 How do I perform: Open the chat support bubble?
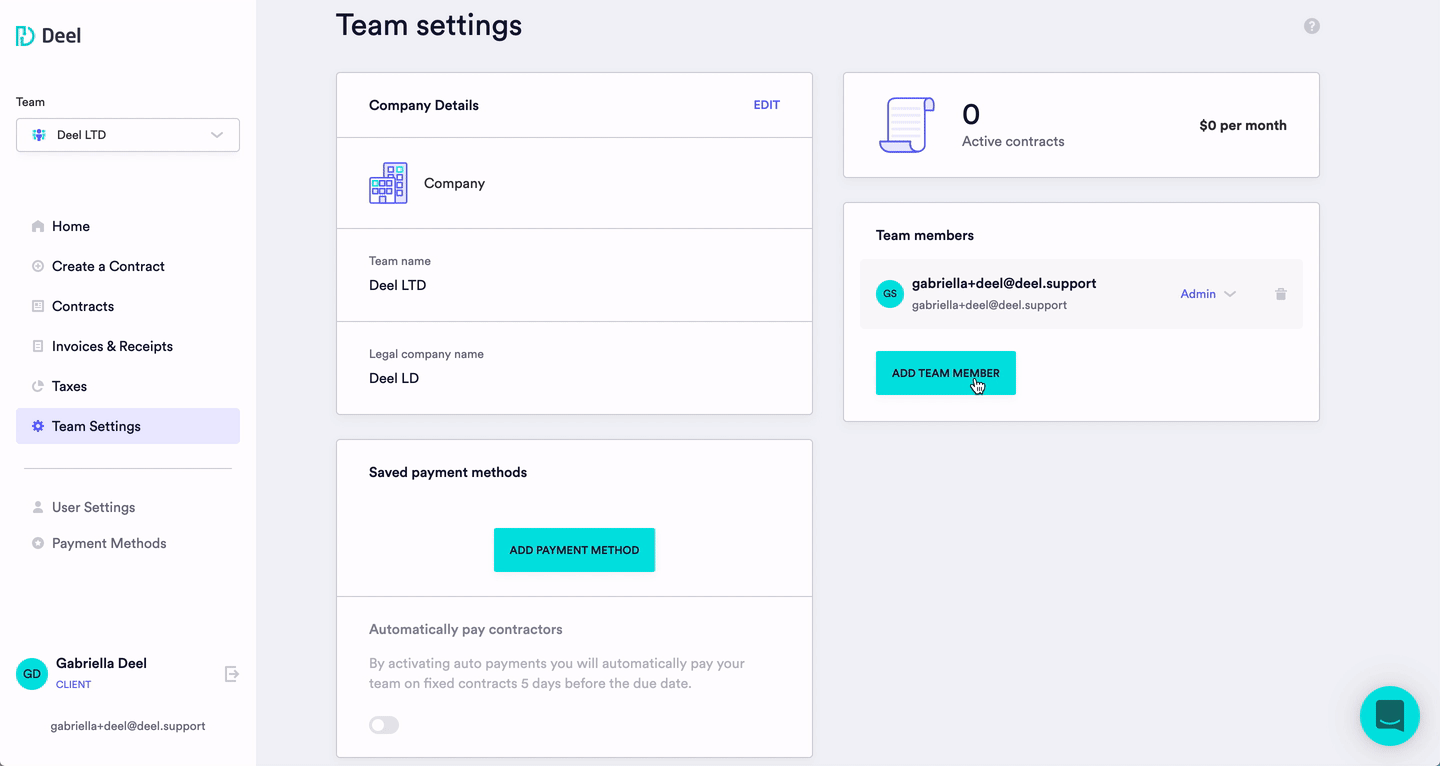tap(1390, 716)
